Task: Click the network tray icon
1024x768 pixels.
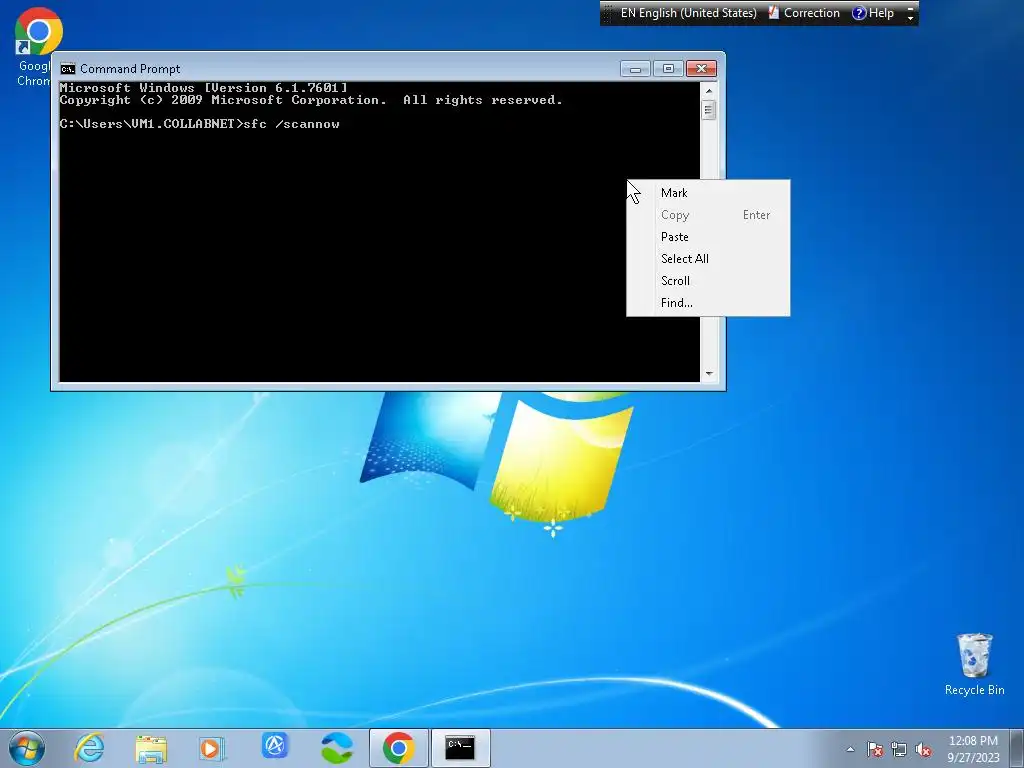Action: click(899, 749)
